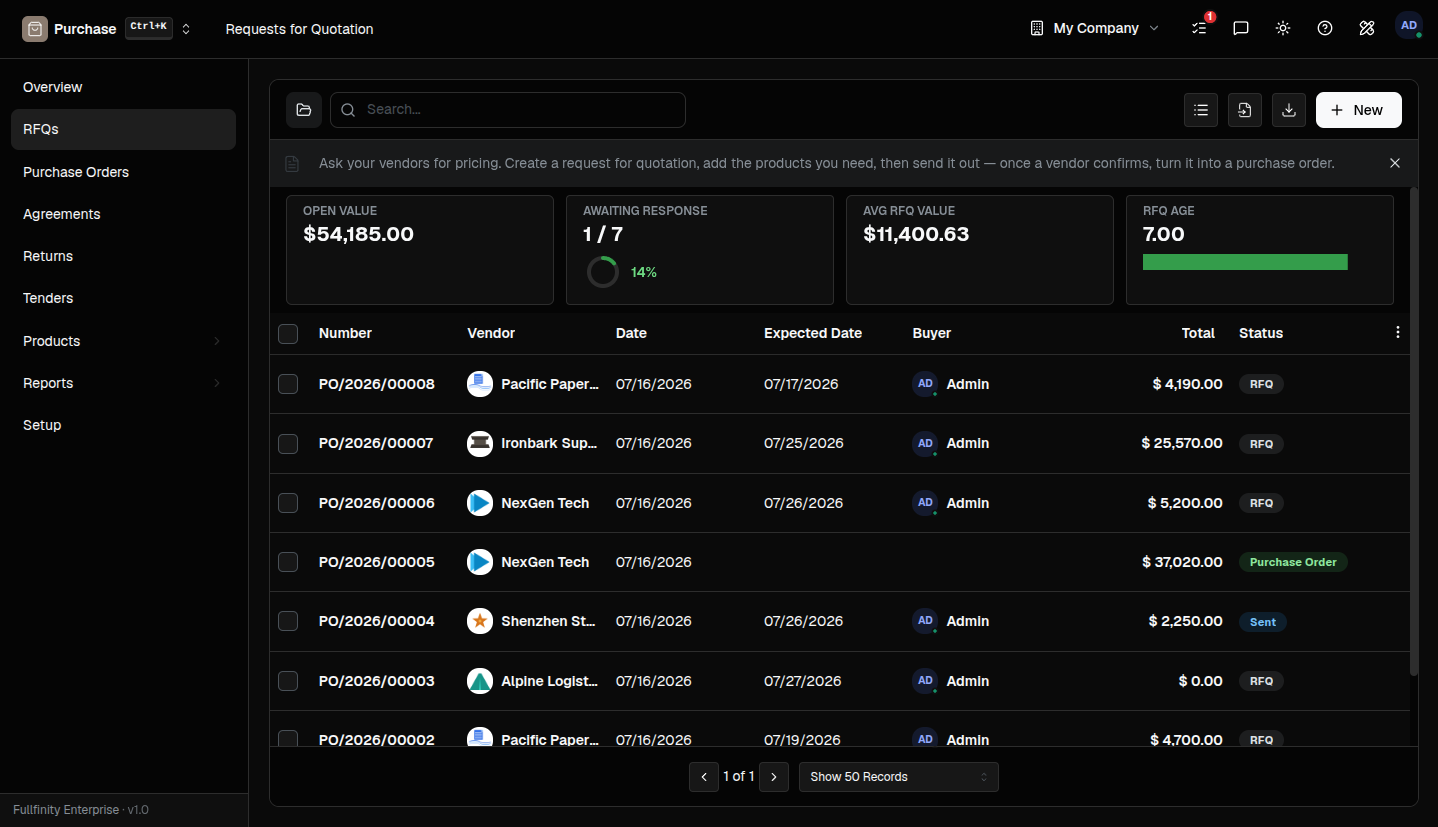Open the Show 50 Records dropdown
The image size is (1438, 827).
[x=899, y=777]
